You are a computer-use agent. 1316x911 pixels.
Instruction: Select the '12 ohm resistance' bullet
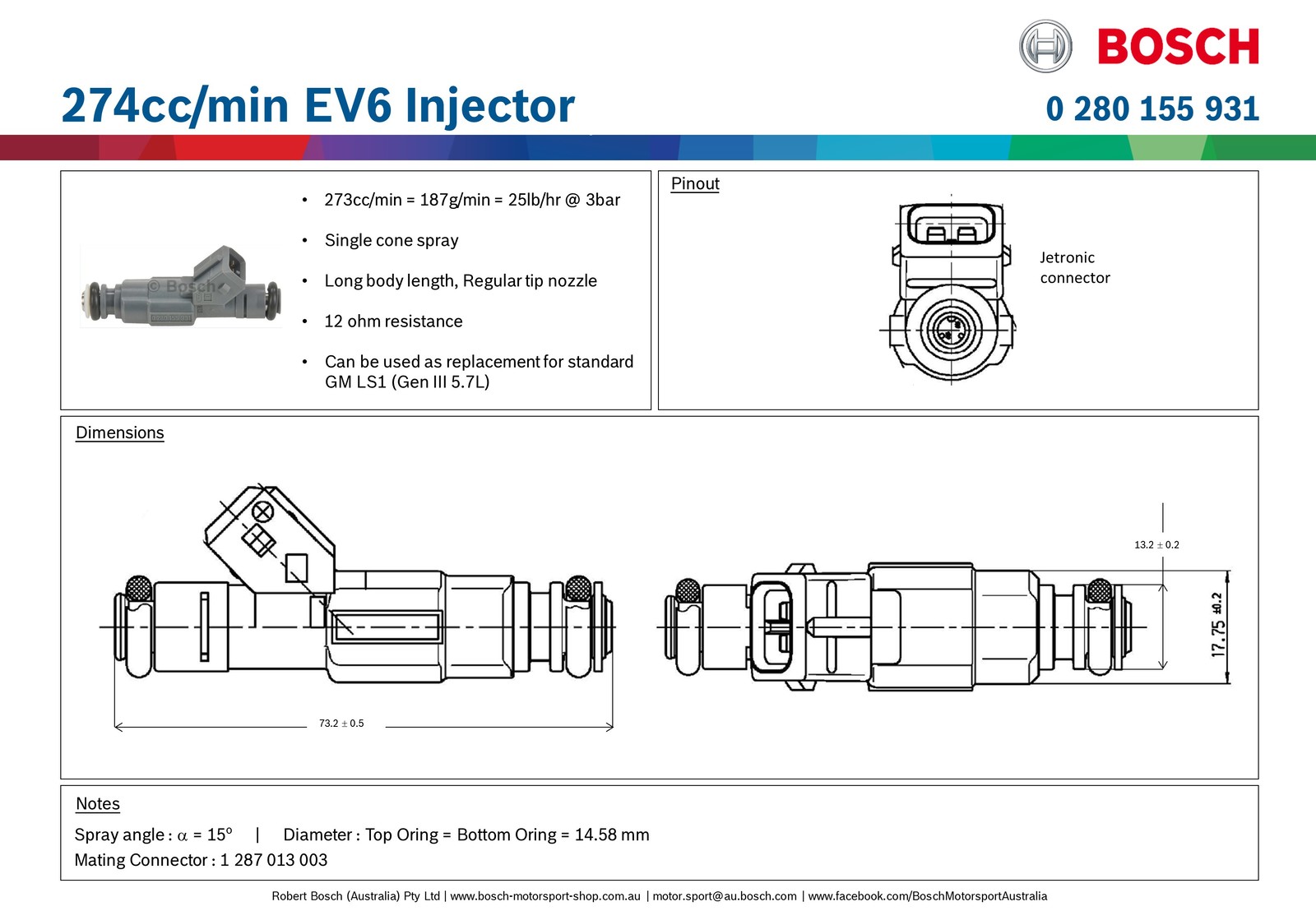(393, 321)
